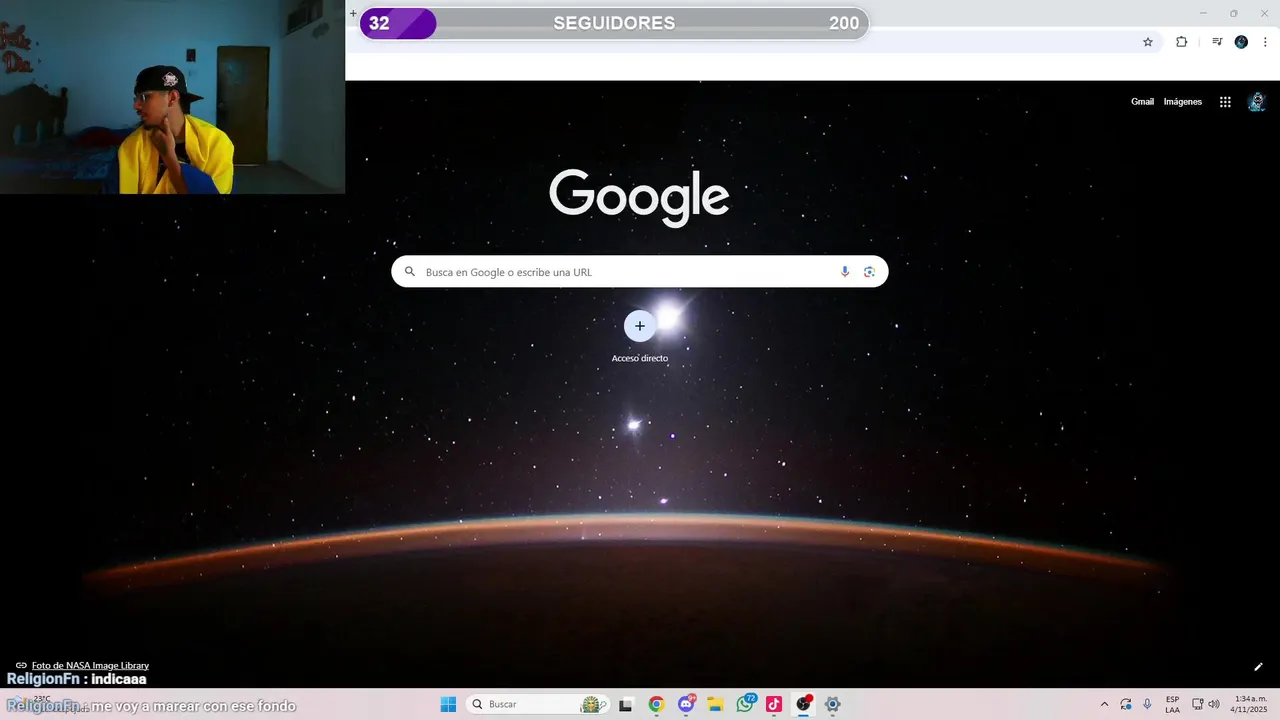Open Discord from the taskbar
Image resolution: width=1280 pixels, height=720 pixels.
point(686,704)
